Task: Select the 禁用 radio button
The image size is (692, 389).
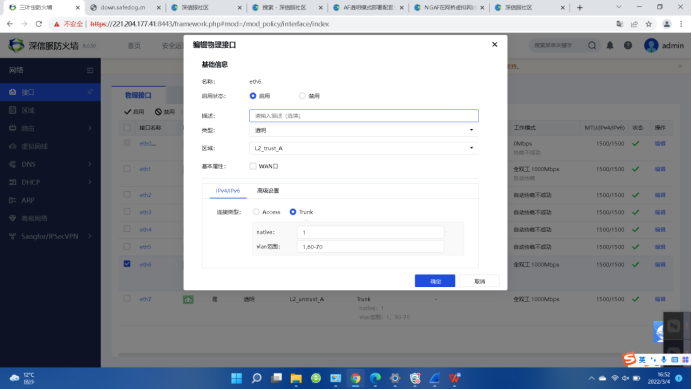Action: [302, 96]
